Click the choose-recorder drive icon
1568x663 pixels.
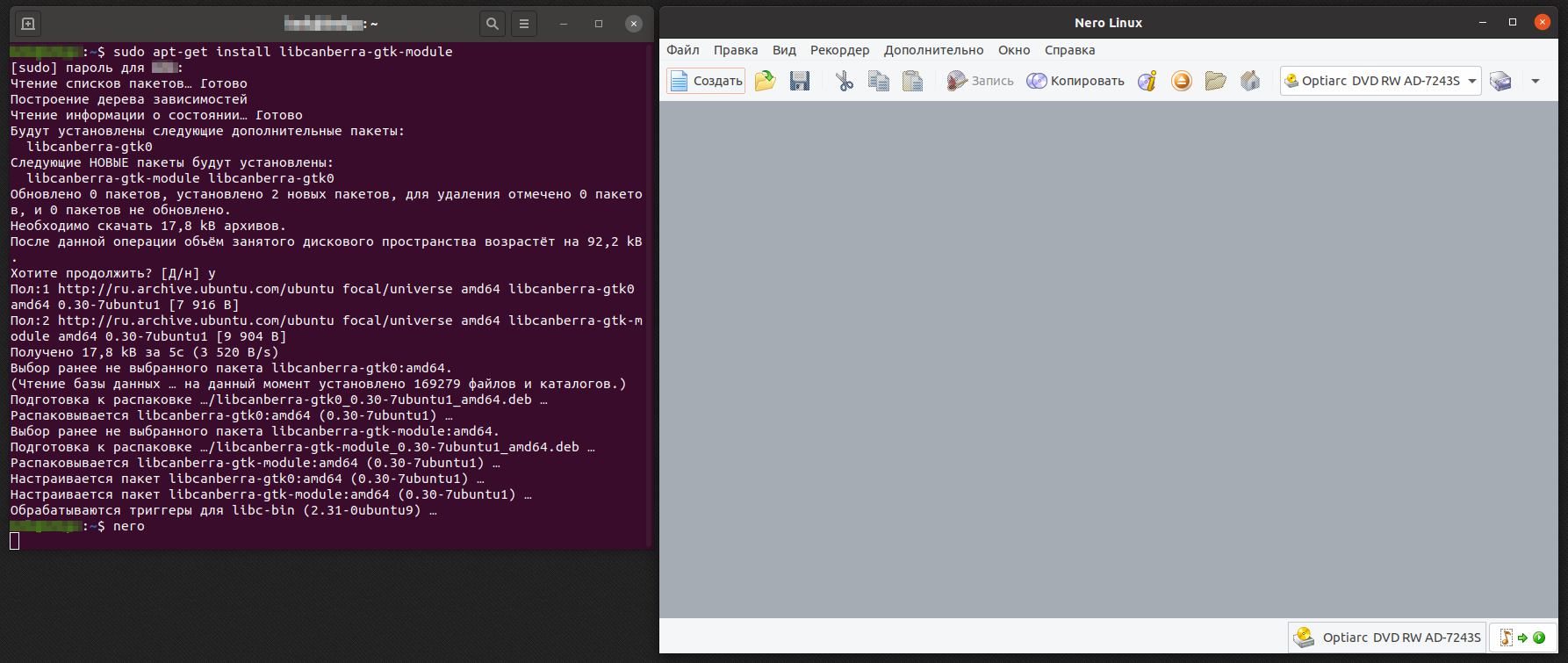pos(1501,81)
